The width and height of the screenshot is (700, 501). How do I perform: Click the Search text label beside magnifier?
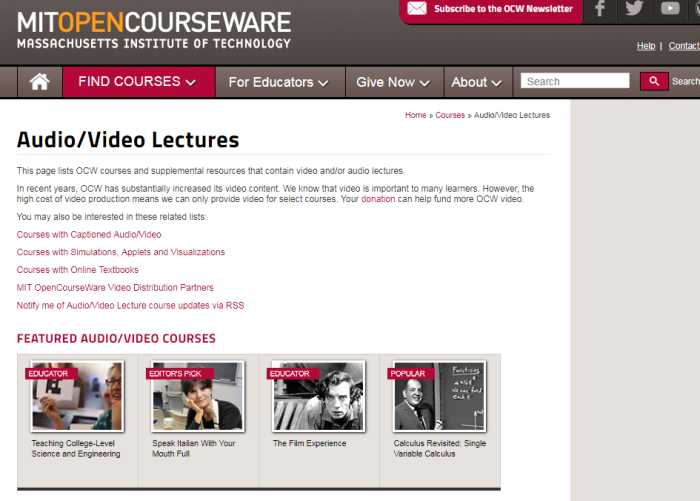pos(686,81)
